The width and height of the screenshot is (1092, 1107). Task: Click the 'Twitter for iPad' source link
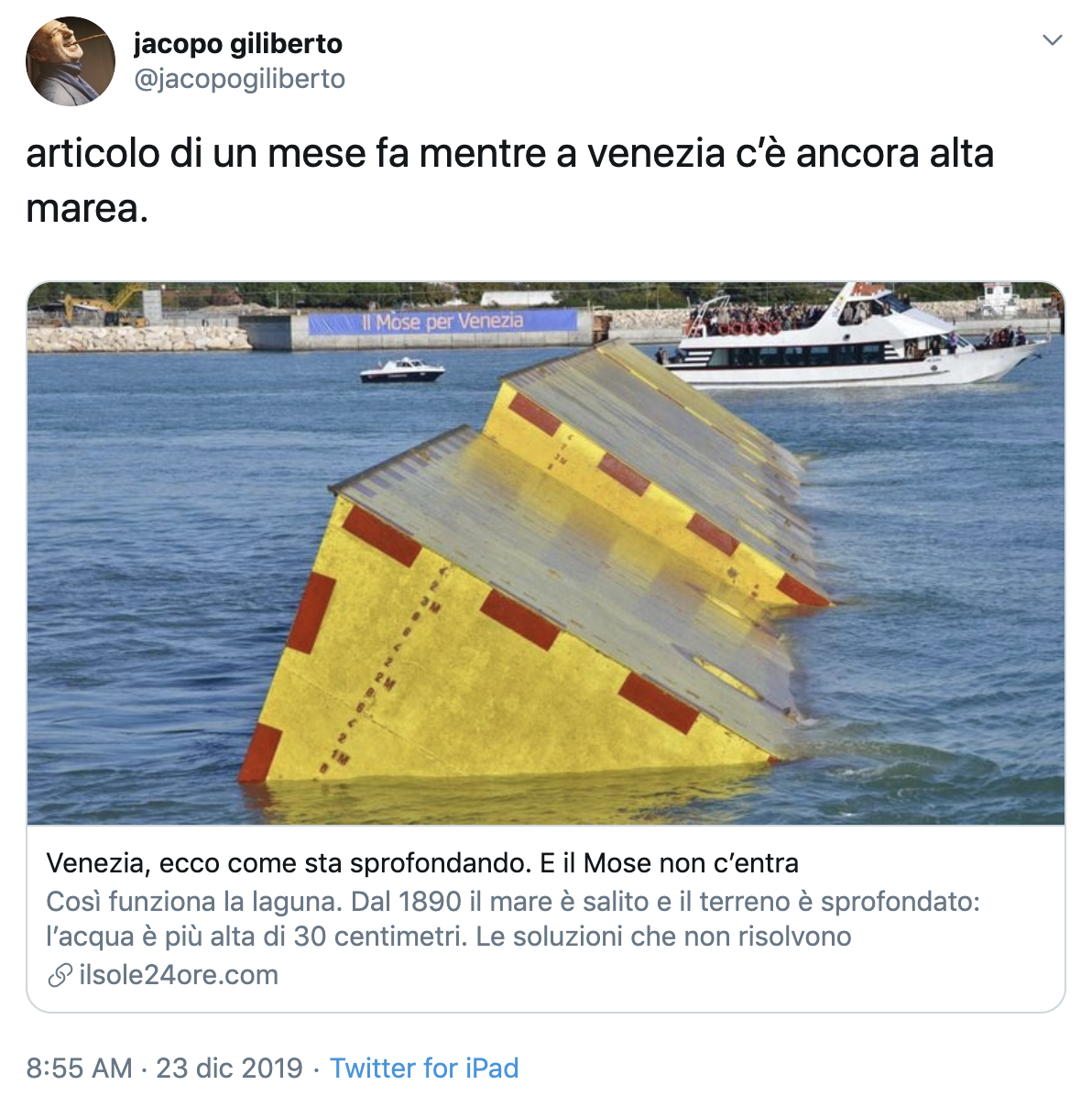tap(424, 1069)
